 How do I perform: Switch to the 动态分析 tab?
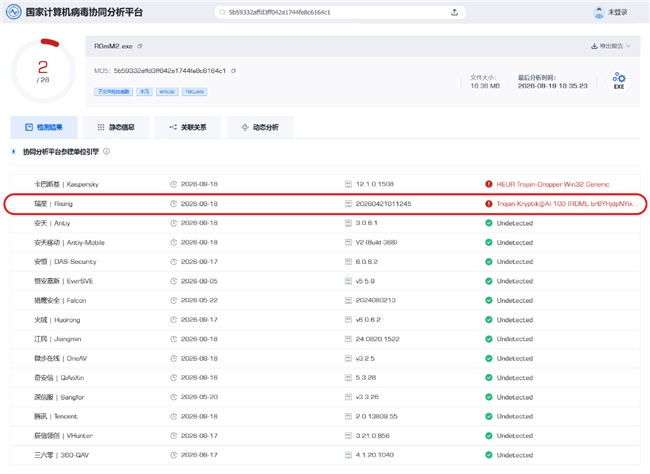click(x=260, y=127)
